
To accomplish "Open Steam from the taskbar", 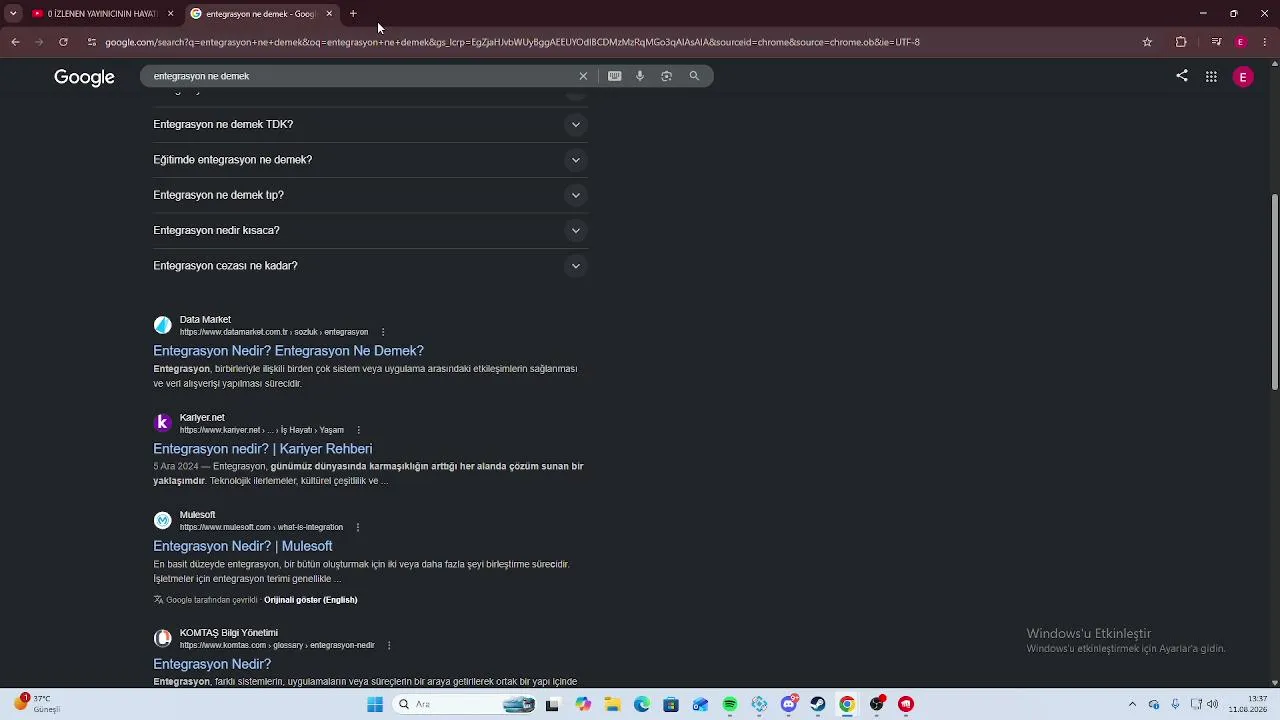I will point(818,704).
